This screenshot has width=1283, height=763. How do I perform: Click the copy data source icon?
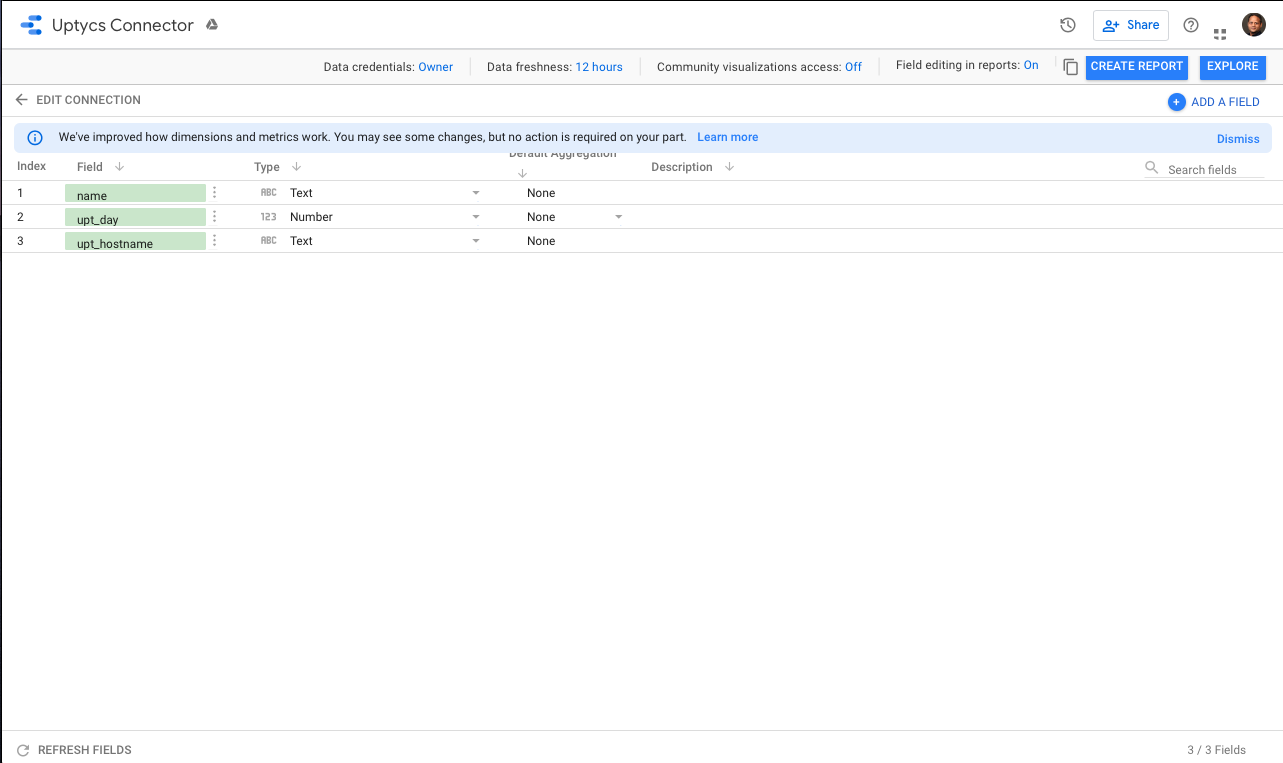coord(1070,67)
